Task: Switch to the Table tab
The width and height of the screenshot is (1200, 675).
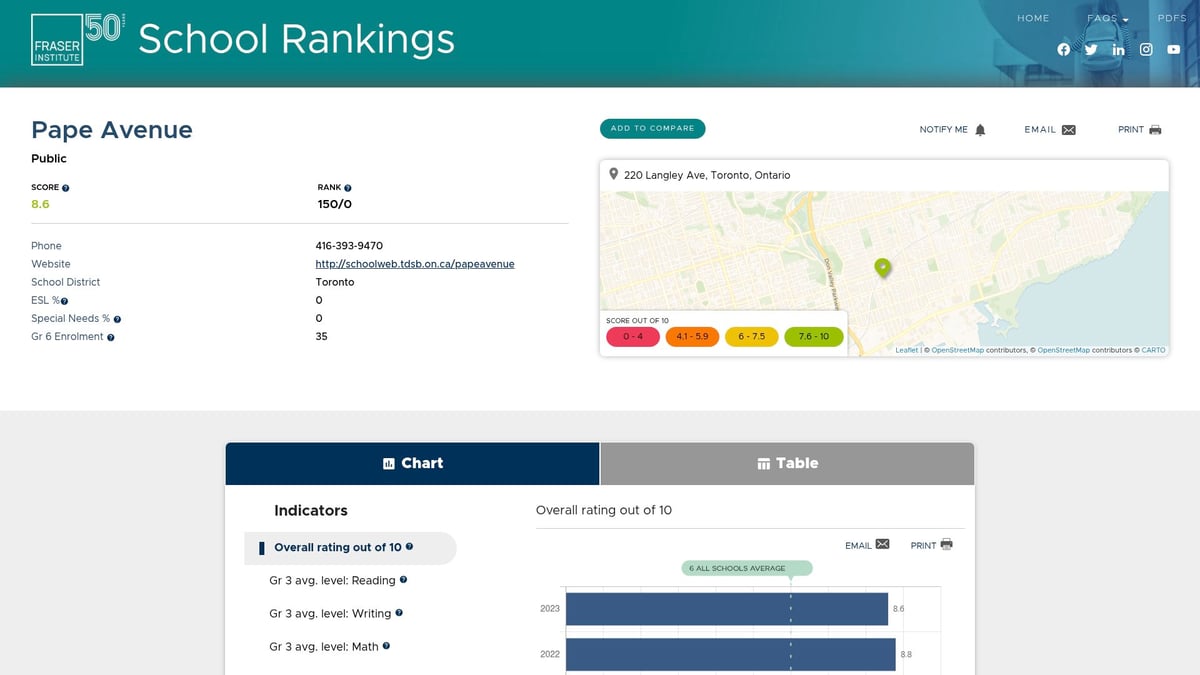Action: pyautogui.click(x=786, y=463)
